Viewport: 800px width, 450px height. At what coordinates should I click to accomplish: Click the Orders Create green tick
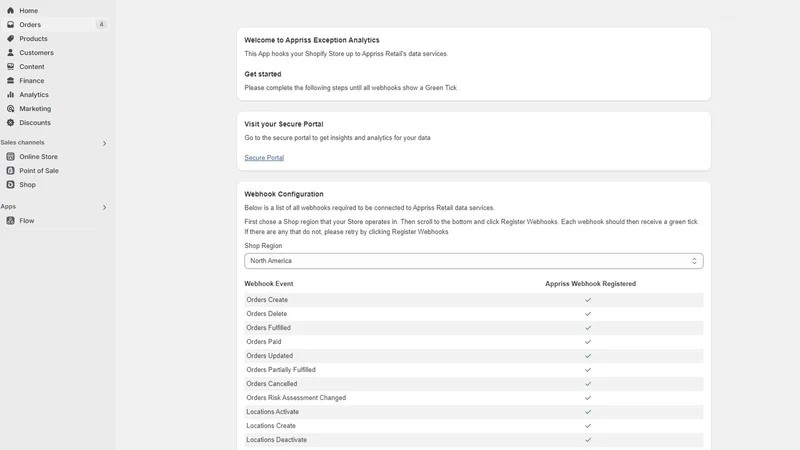588,300
